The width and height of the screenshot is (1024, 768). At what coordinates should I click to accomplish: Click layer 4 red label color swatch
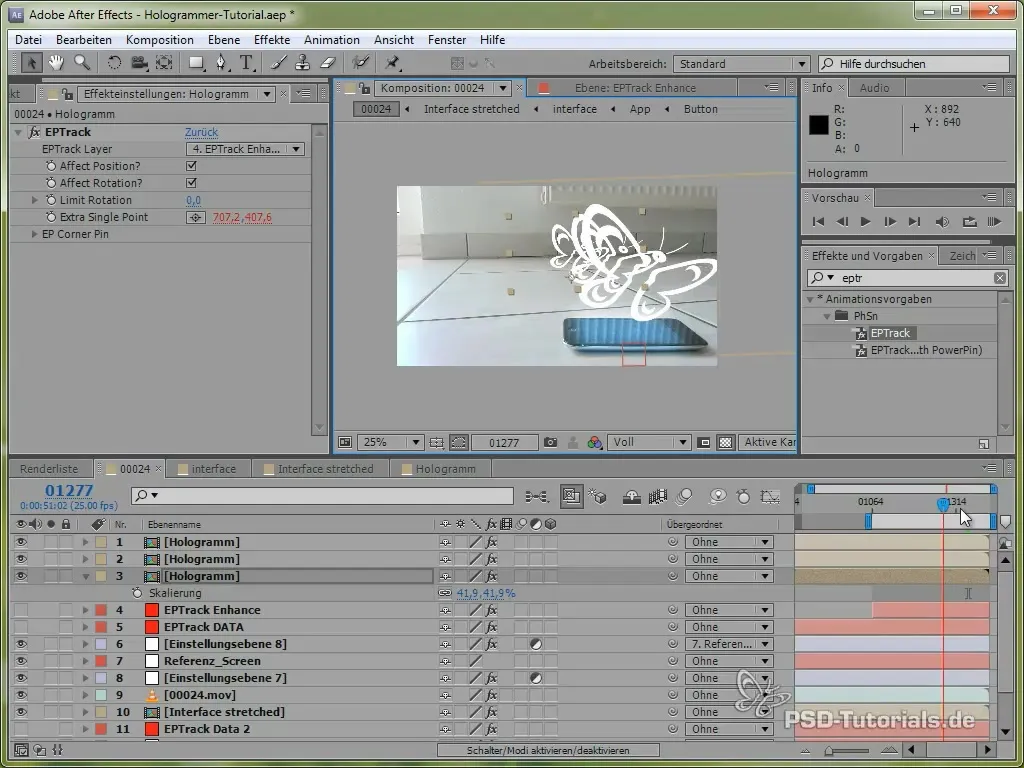coord(101,610)
